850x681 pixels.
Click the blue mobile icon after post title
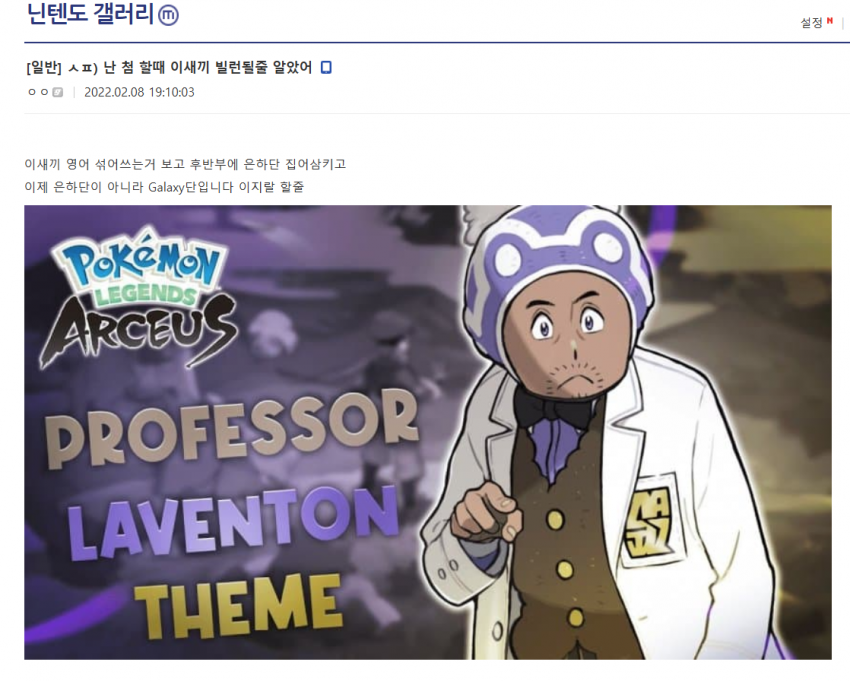tap(326, 67)
